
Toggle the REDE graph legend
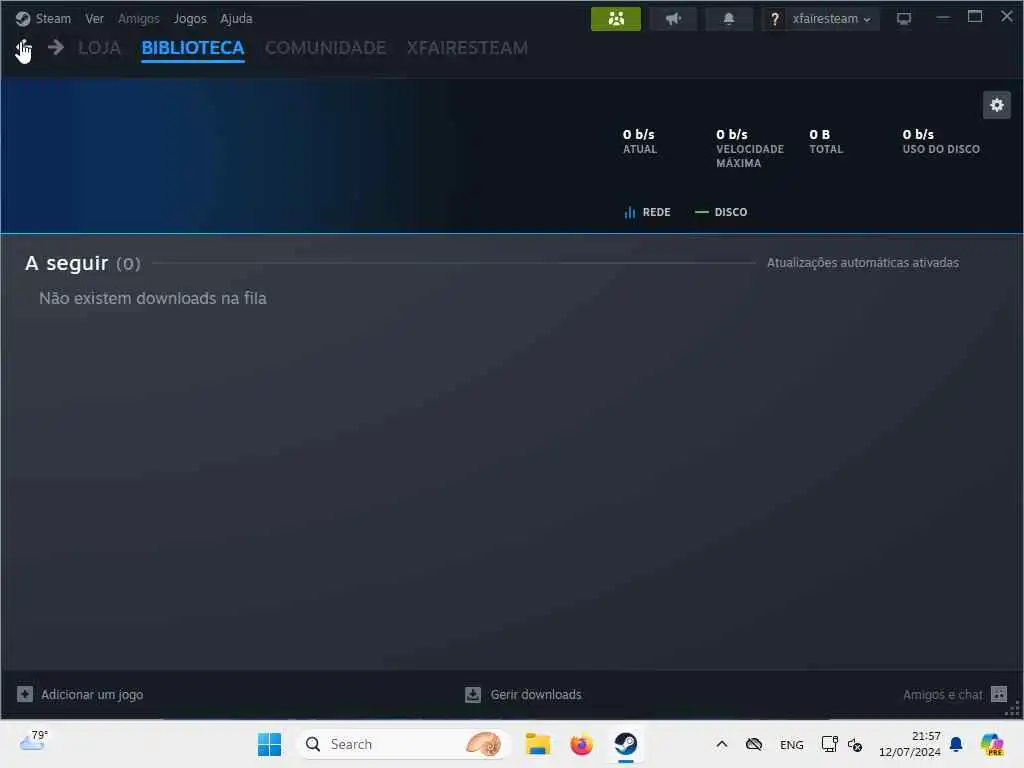point(647,212)
